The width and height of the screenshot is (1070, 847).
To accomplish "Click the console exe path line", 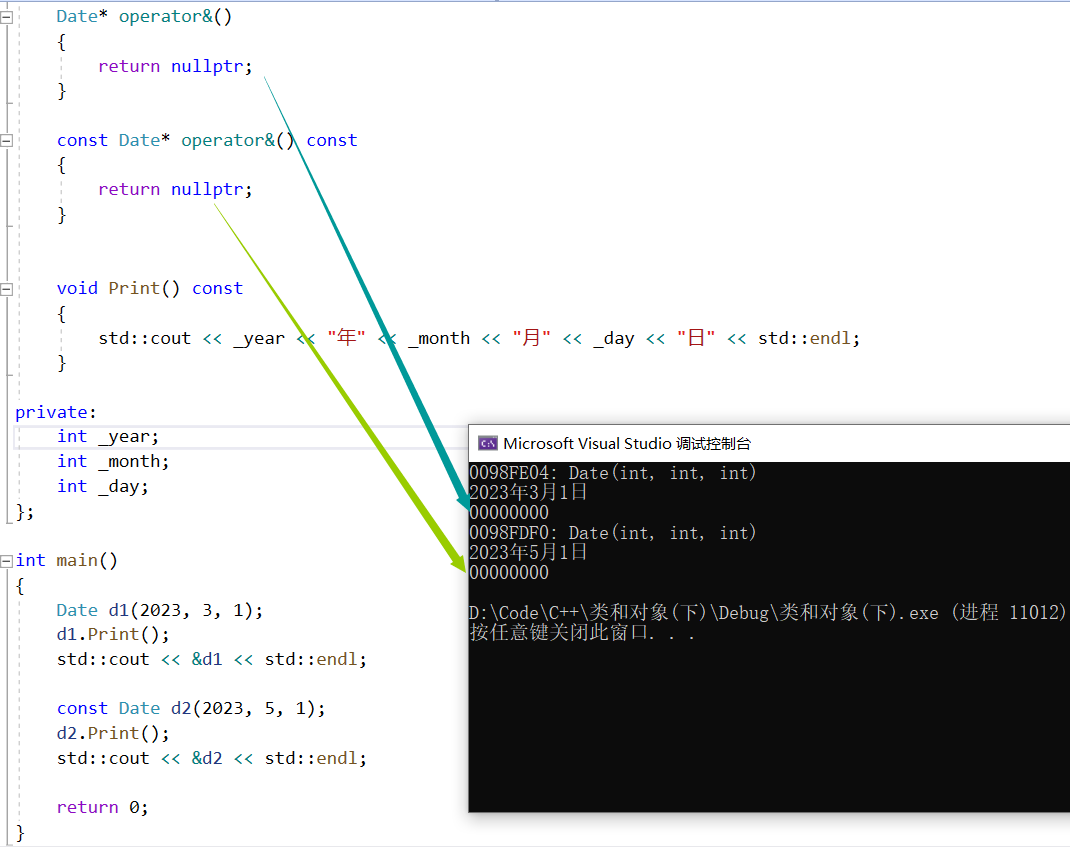I will tap(768, 612).
